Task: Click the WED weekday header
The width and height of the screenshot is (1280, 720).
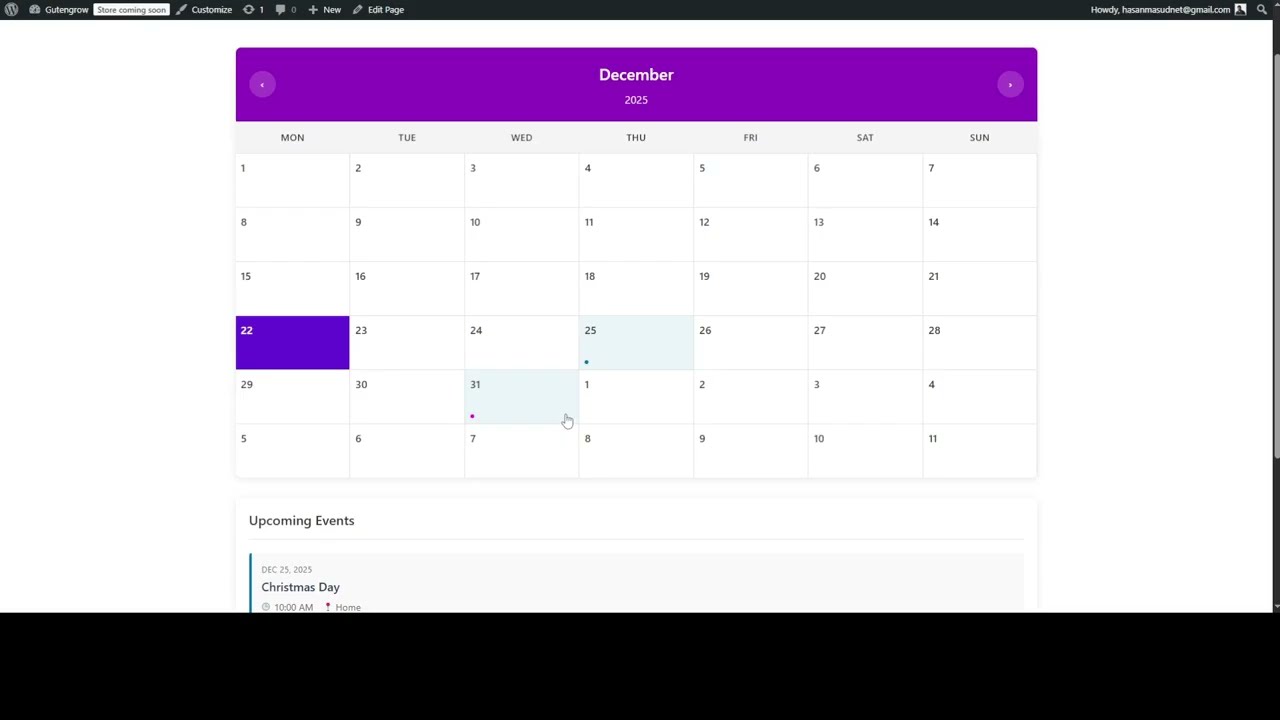Action: (x=521, y=137)
